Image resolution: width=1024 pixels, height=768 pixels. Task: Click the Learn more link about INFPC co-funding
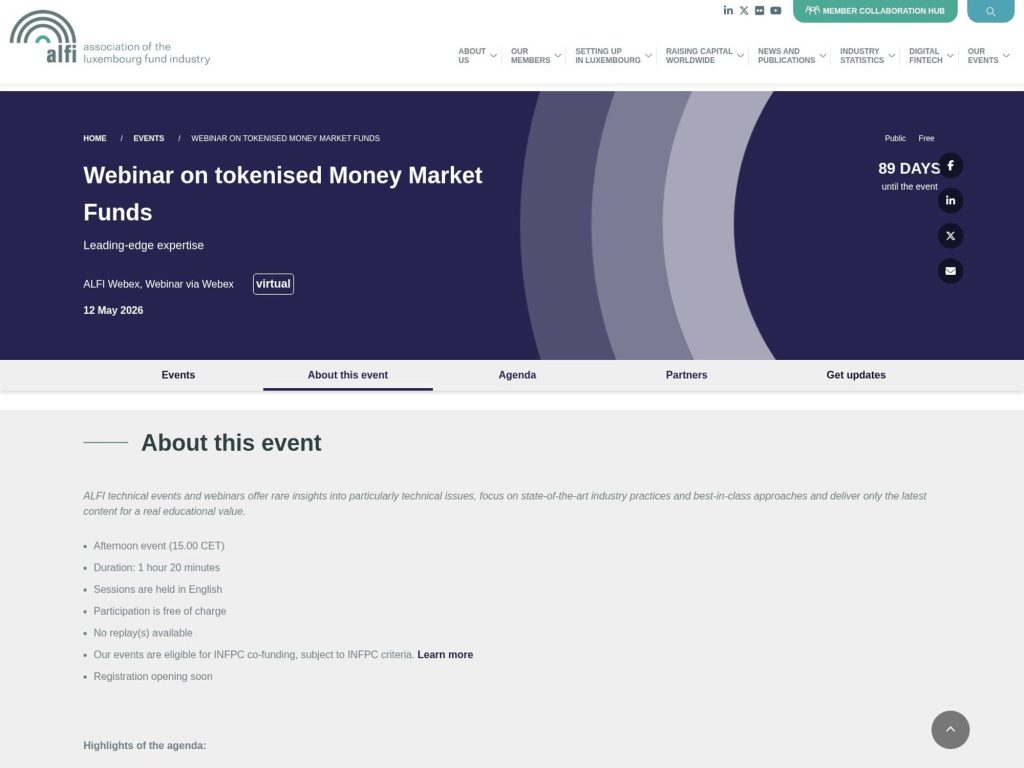[x=445, y=654]
